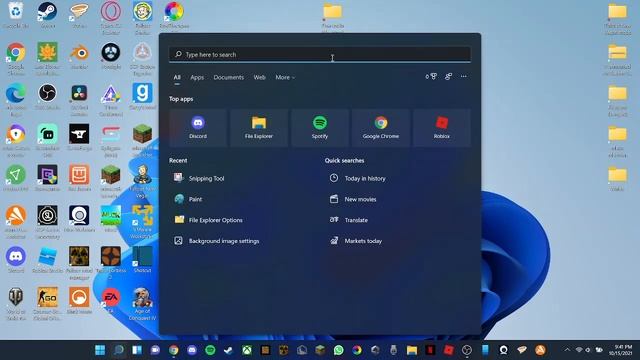Click the Wi-Fi network tray icon
640x360 pixels.
point(579,350)
